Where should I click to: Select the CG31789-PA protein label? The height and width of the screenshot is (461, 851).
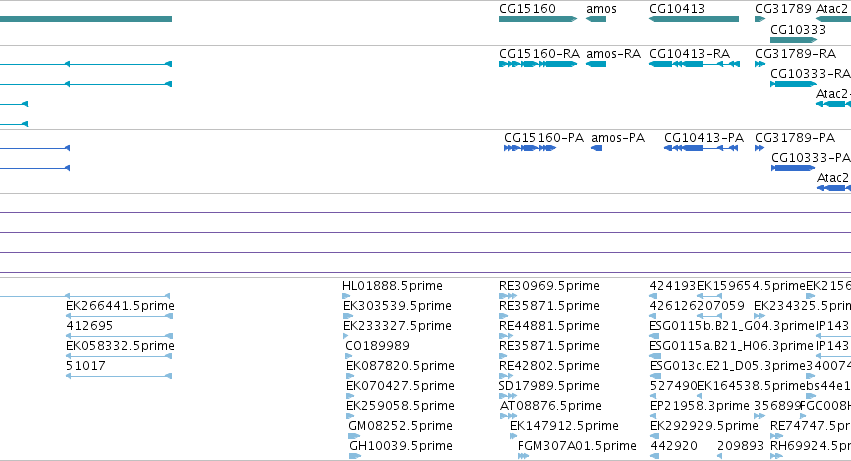click(x=795, y=138)
